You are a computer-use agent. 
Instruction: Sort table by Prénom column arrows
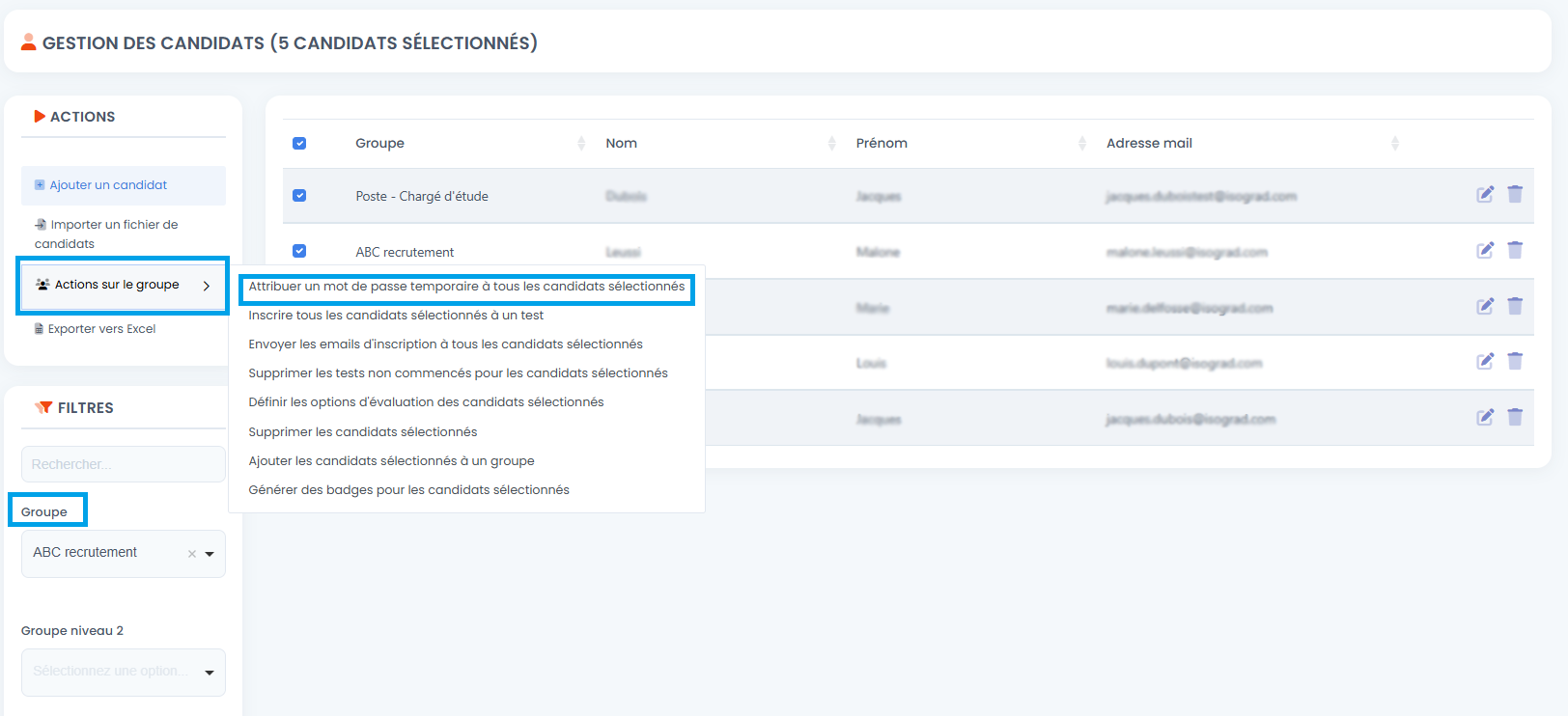pyautogui.click(x=1081, y=143)
